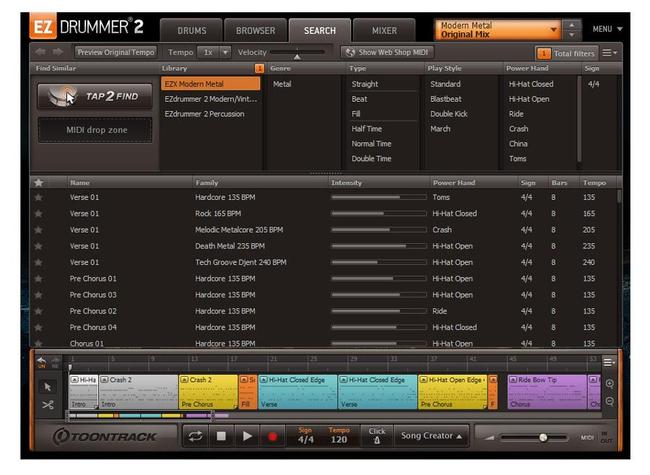This screenshot has height=475, width=650.
Task: Undo the last song track action
Action: (x=41, y=361)
